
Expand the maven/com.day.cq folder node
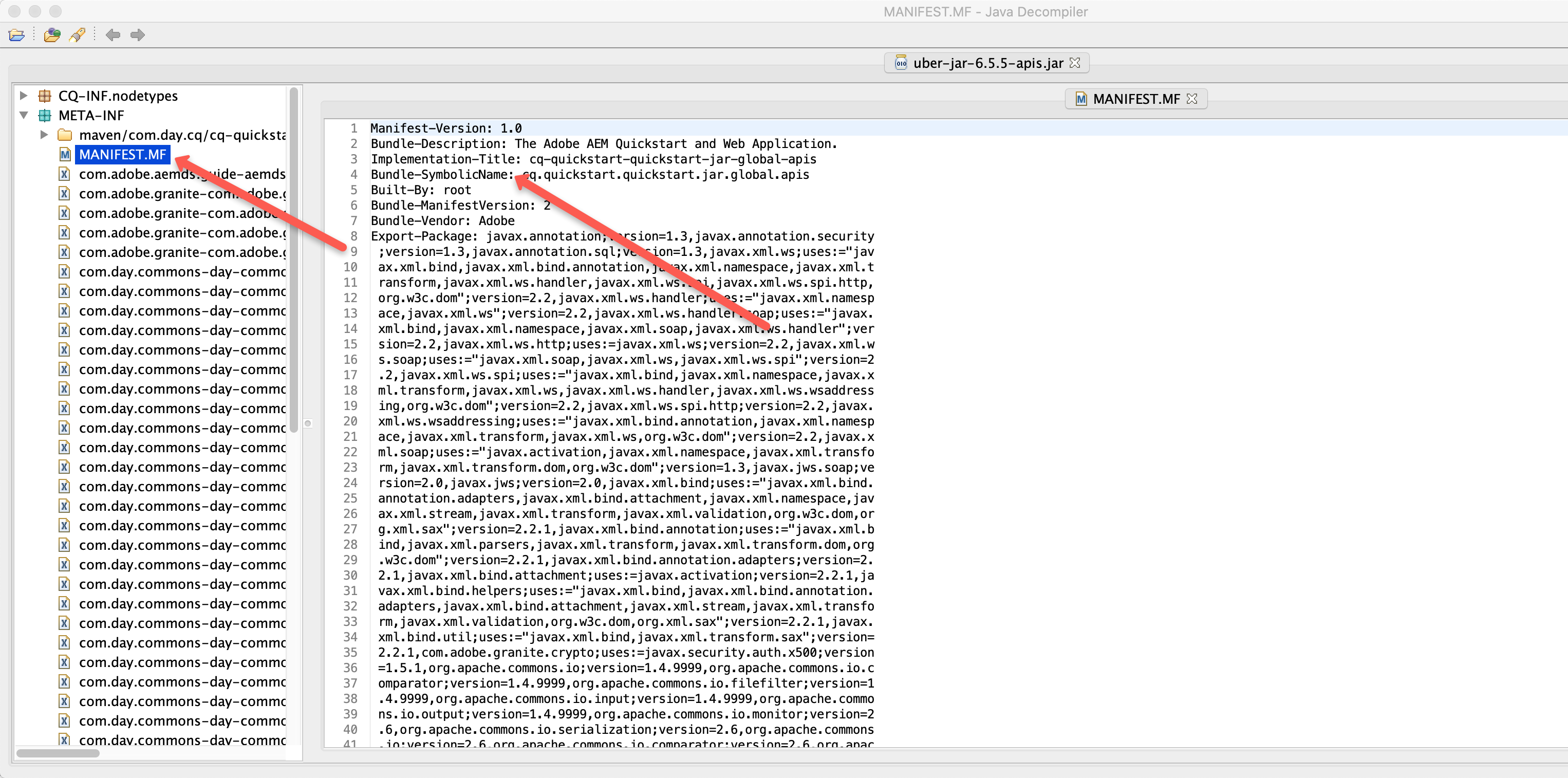coord(44,135)
